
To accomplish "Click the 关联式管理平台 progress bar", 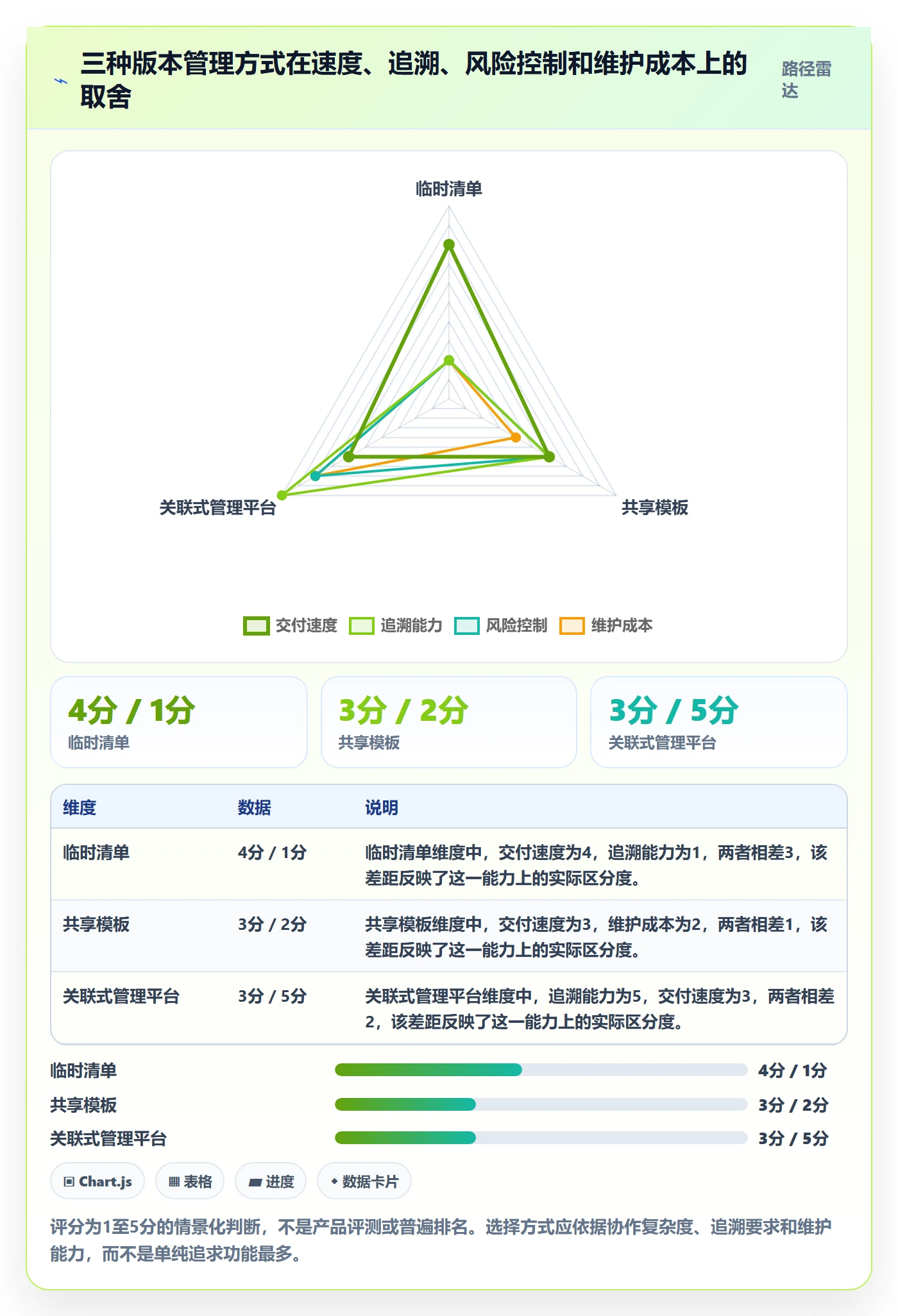I will click(541, 1138).
